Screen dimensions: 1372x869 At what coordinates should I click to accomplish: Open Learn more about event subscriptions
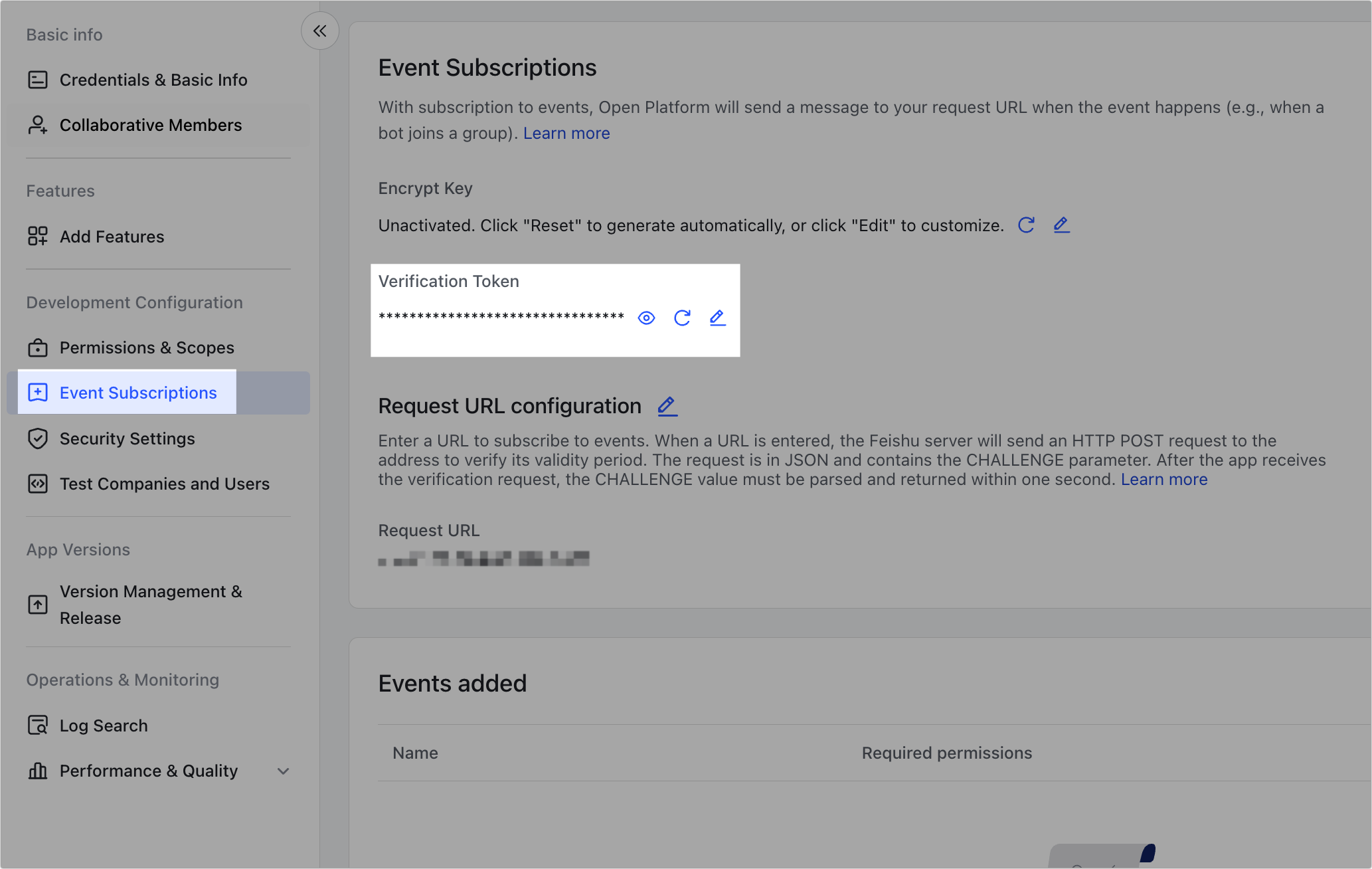566,133
